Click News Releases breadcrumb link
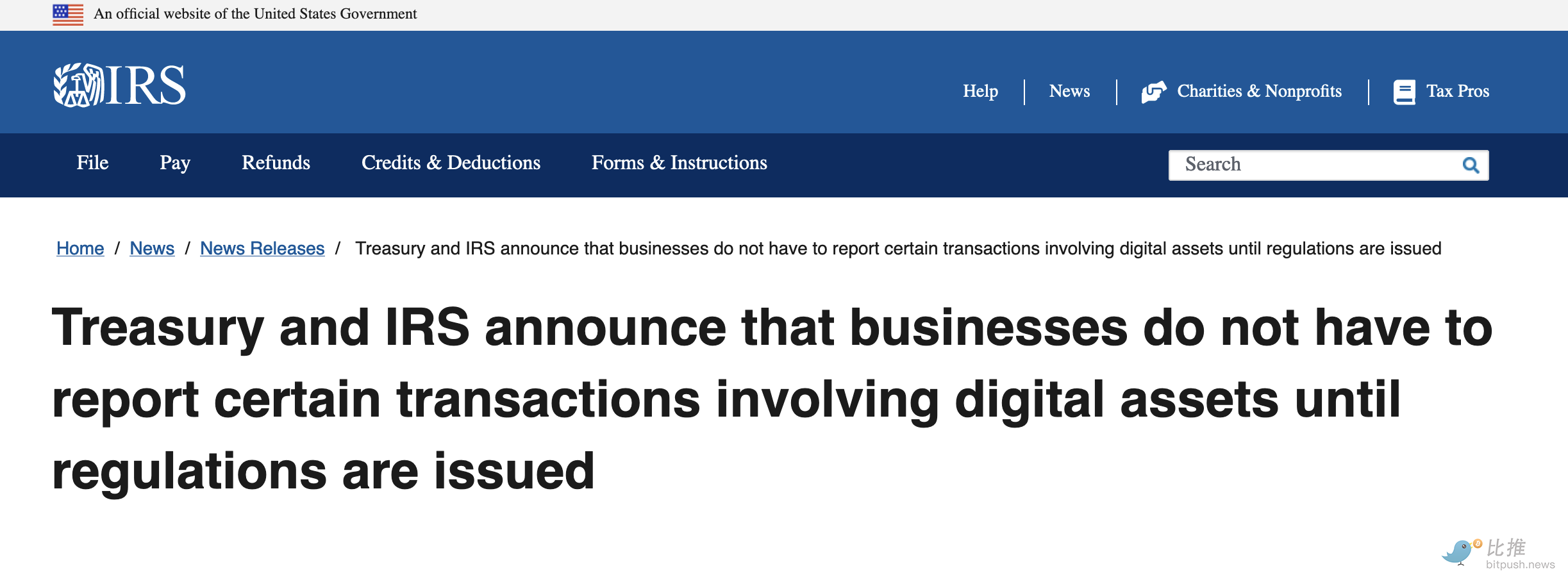 click(262, 248)
